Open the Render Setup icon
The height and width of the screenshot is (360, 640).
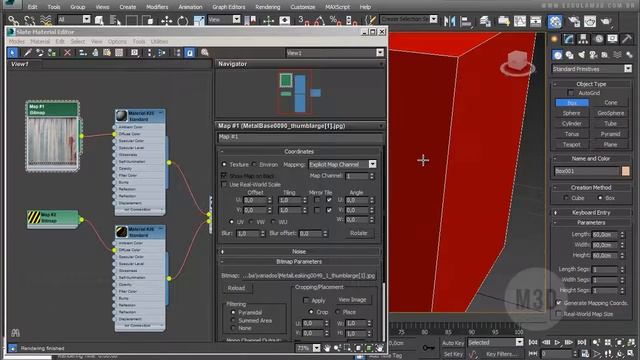pos(574,21)
